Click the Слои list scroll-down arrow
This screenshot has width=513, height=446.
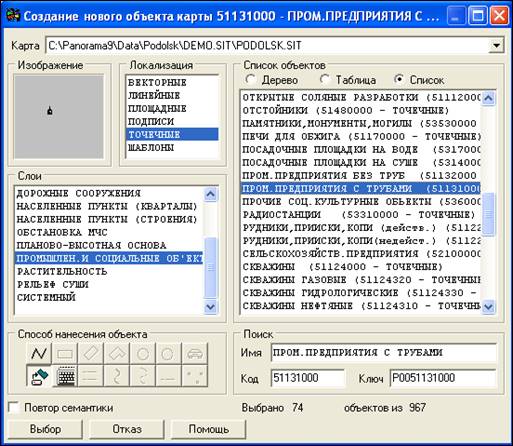[211, 307]
